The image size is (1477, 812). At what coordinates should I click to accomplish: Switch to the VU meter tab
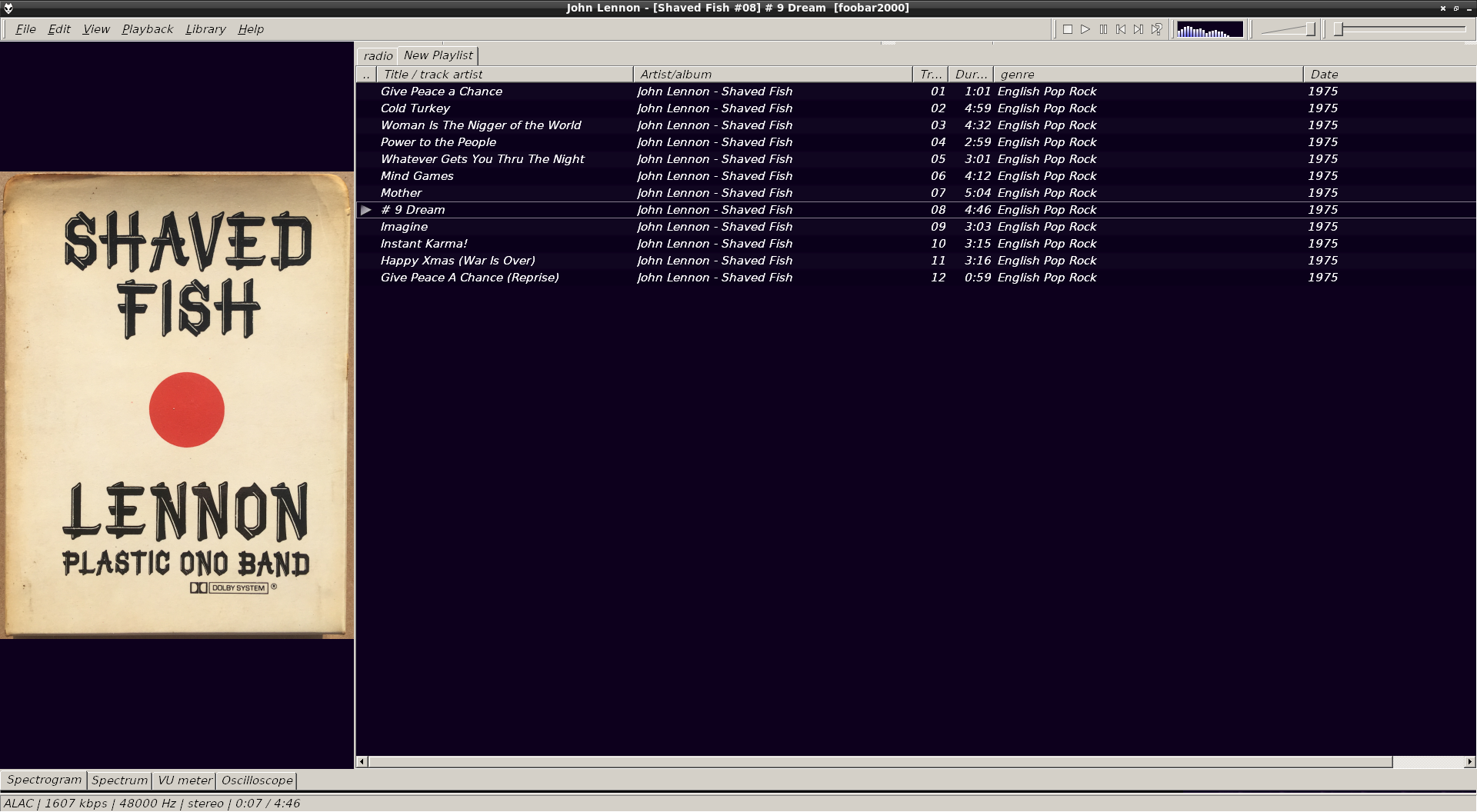tap(185, 780)
